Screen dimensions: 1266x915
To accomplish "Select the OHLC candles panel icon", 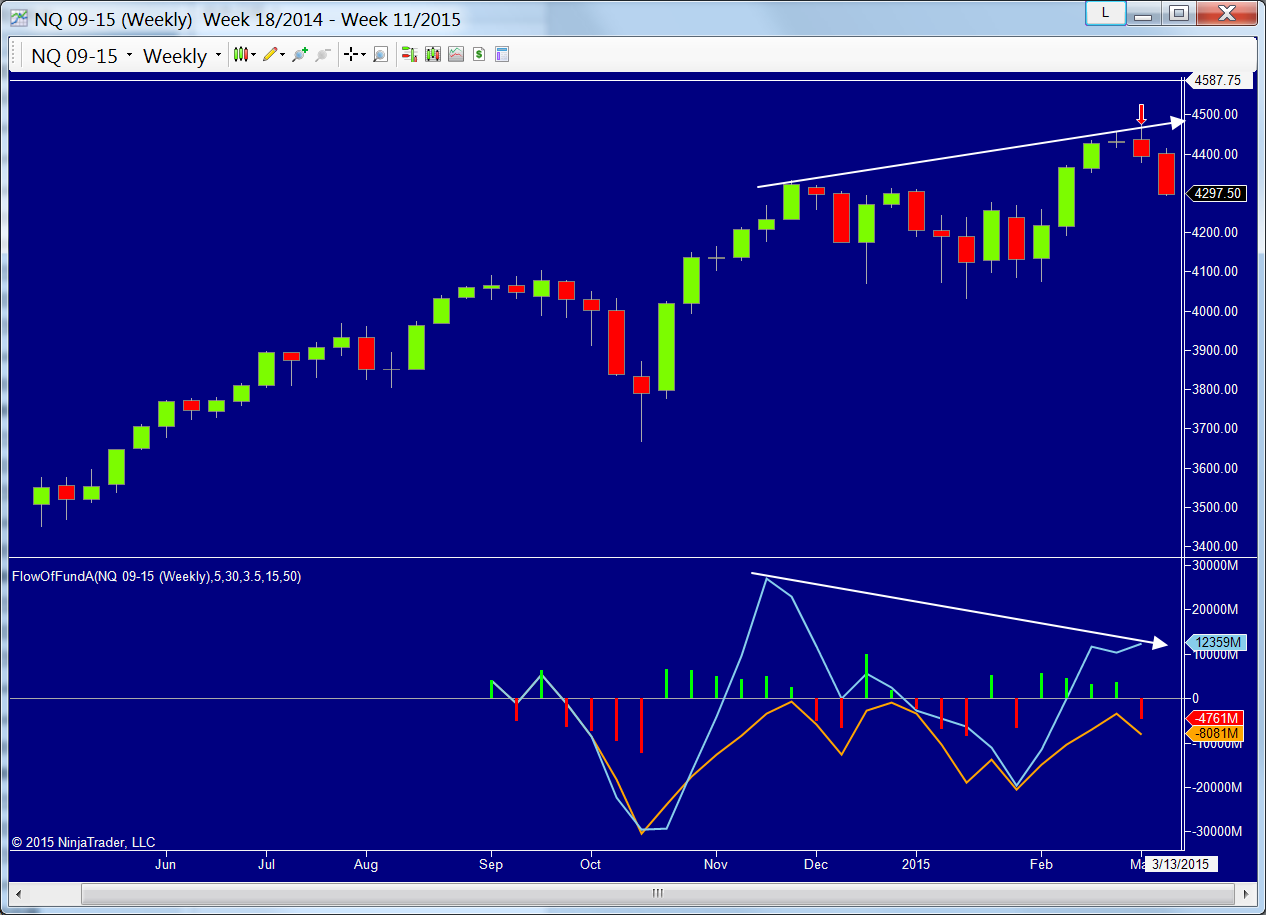I will 432,54.
